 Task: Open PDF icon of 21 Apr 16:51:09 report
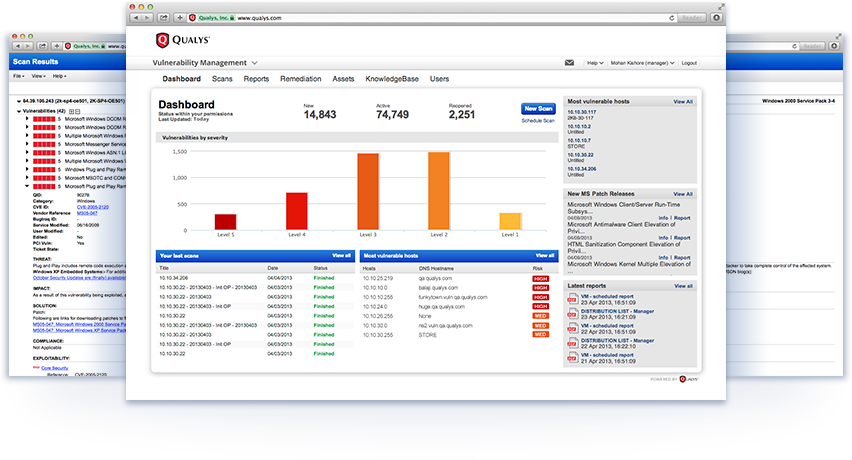pos(572,358)
